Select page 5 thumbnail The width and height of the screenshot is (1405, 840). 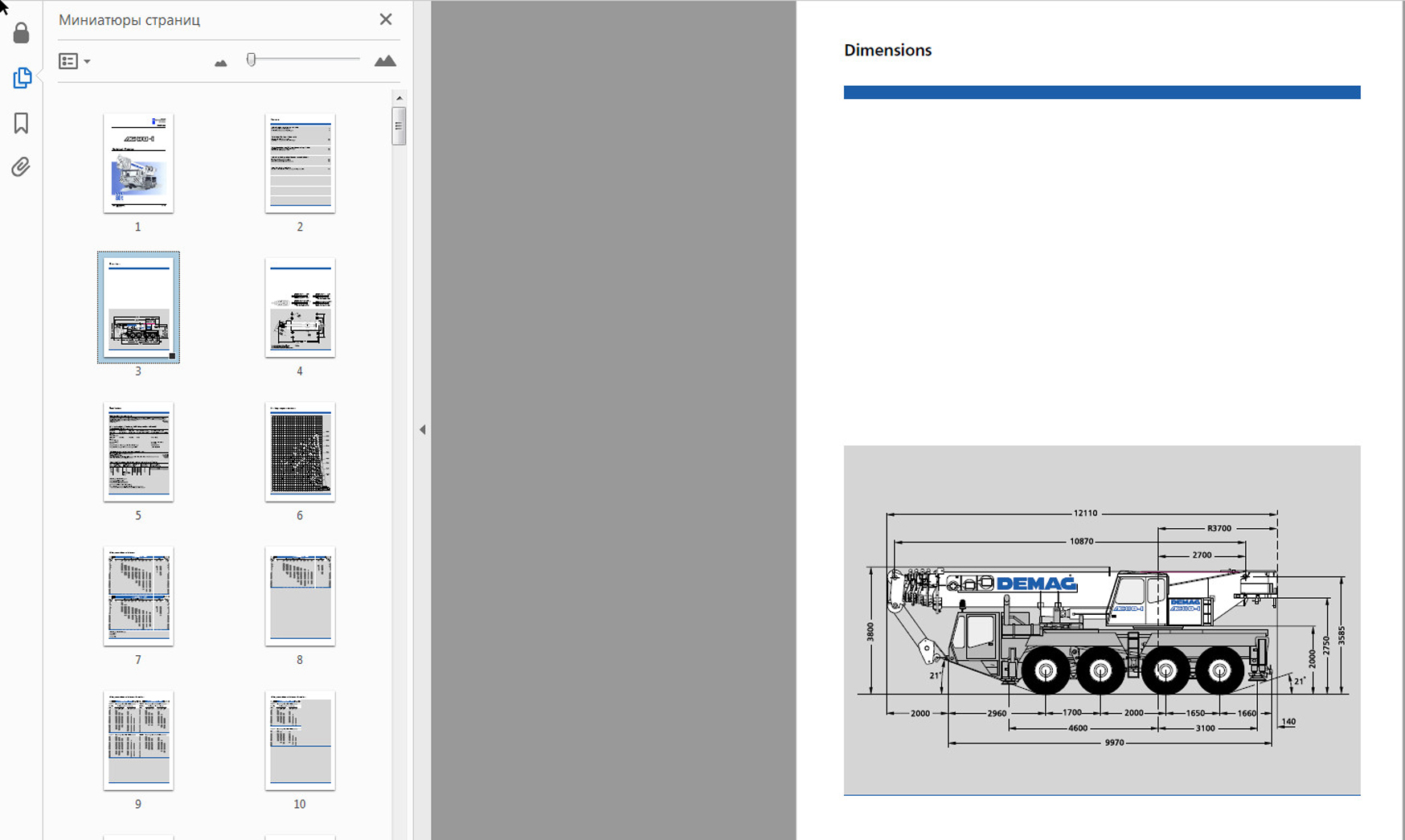(x=138, y=452)
